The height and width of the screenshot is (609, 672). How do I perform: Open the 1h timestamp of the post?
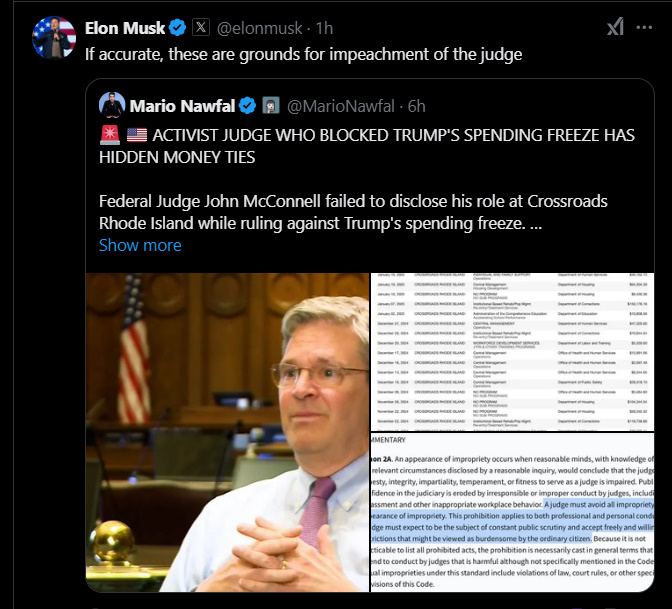[x=324, y=28]
